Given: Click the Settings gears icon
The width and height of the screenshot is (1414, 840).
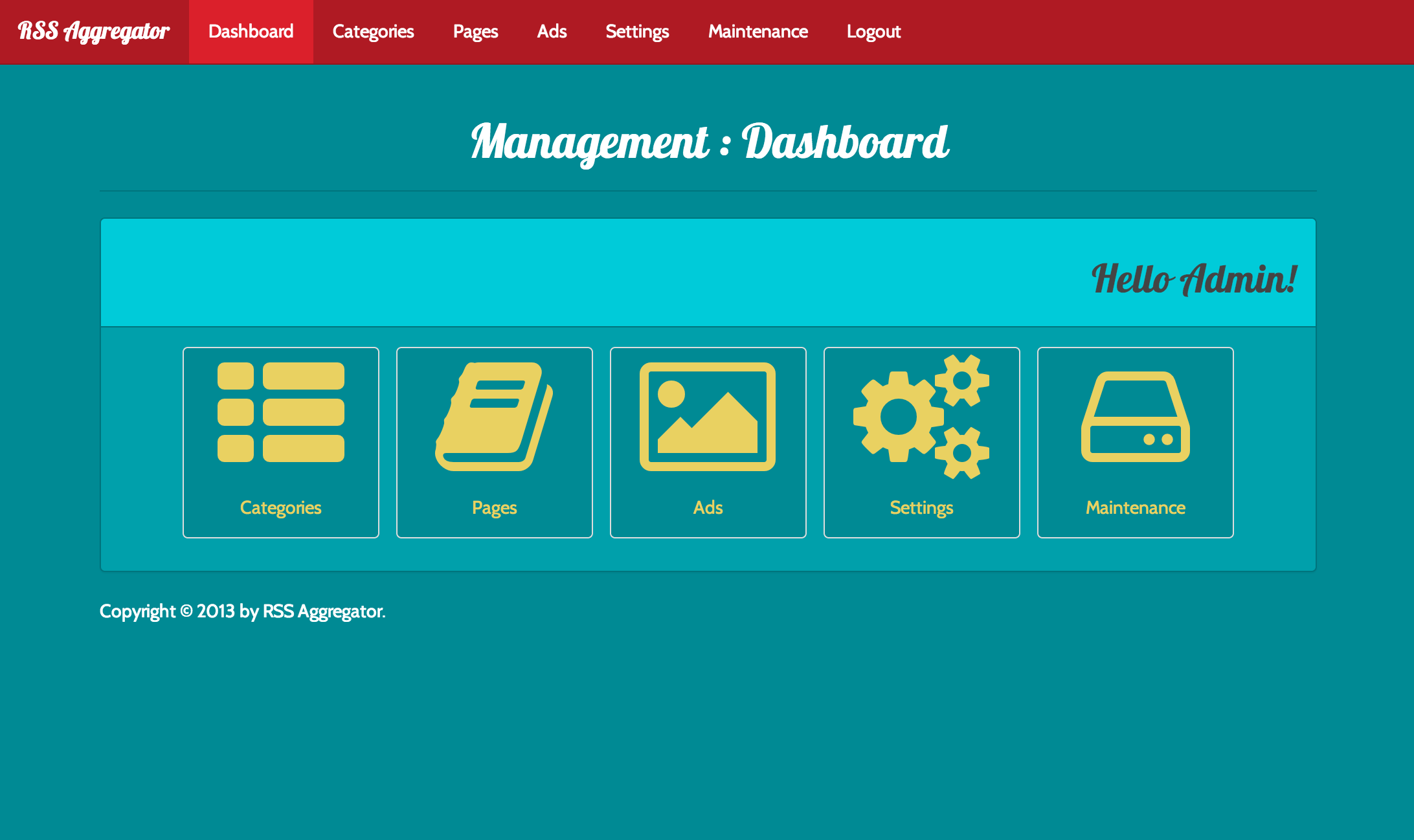Looking at the screenshot, I should pyautogui.click(x=921, y=416).
